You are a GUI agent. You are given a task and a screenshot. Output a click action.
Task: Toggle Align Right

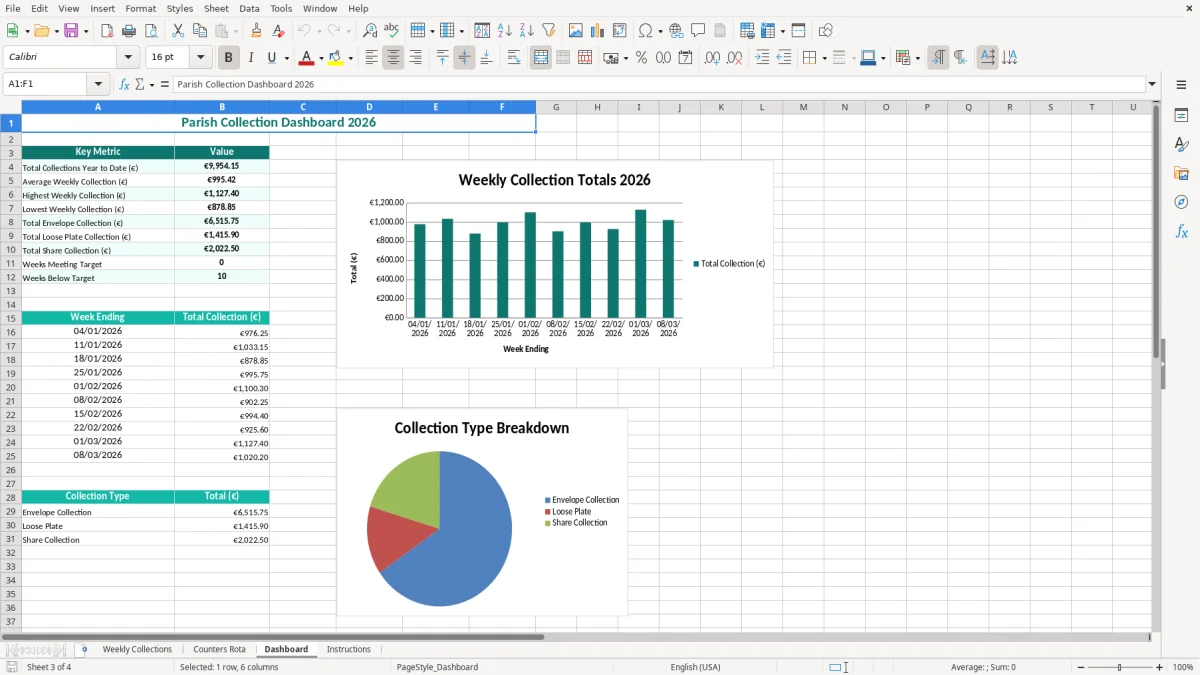click(415, 58)
